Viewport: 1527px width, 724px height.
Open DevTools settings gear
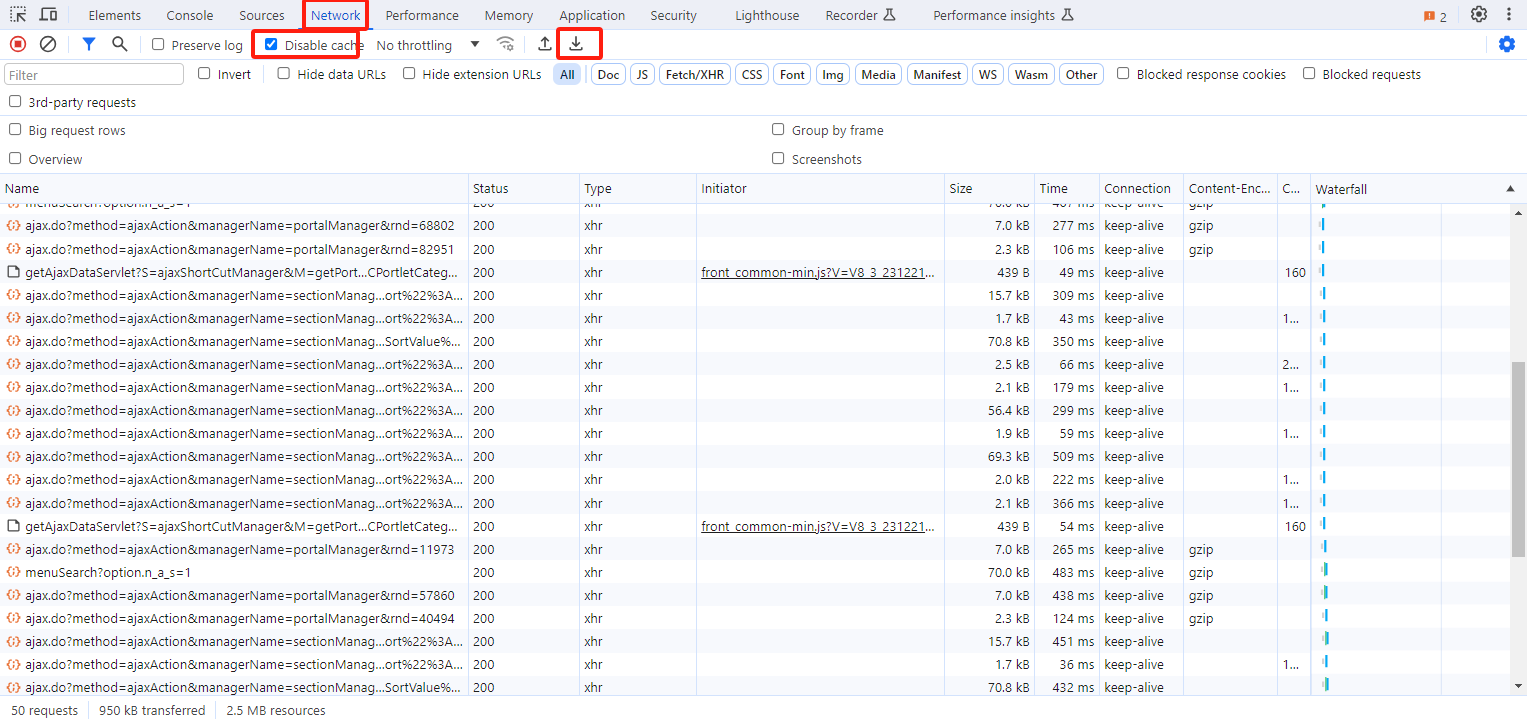(x=1479, y=15)
